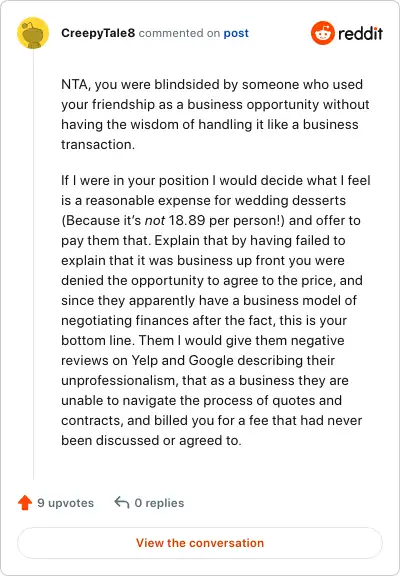
Task: Click the 'commented on' text
Action: [179, 33]
